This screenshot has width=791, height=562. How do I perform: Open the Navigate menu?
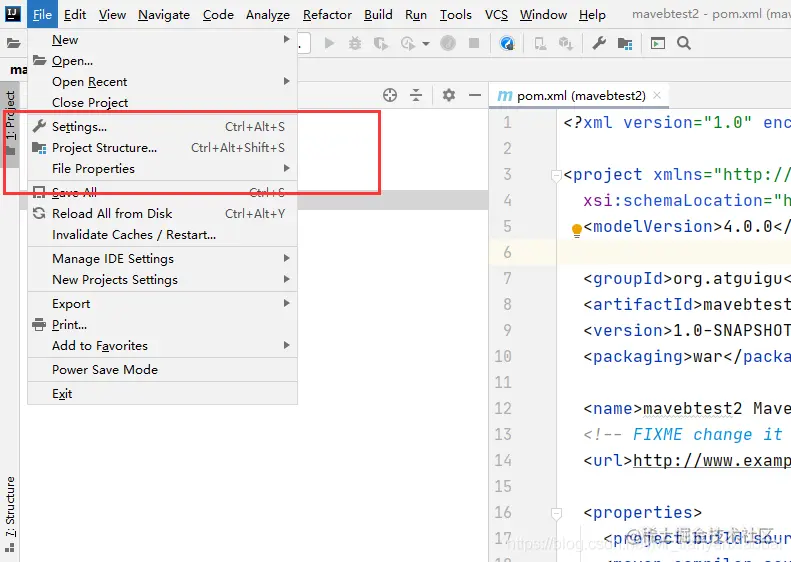coord(164,15)
